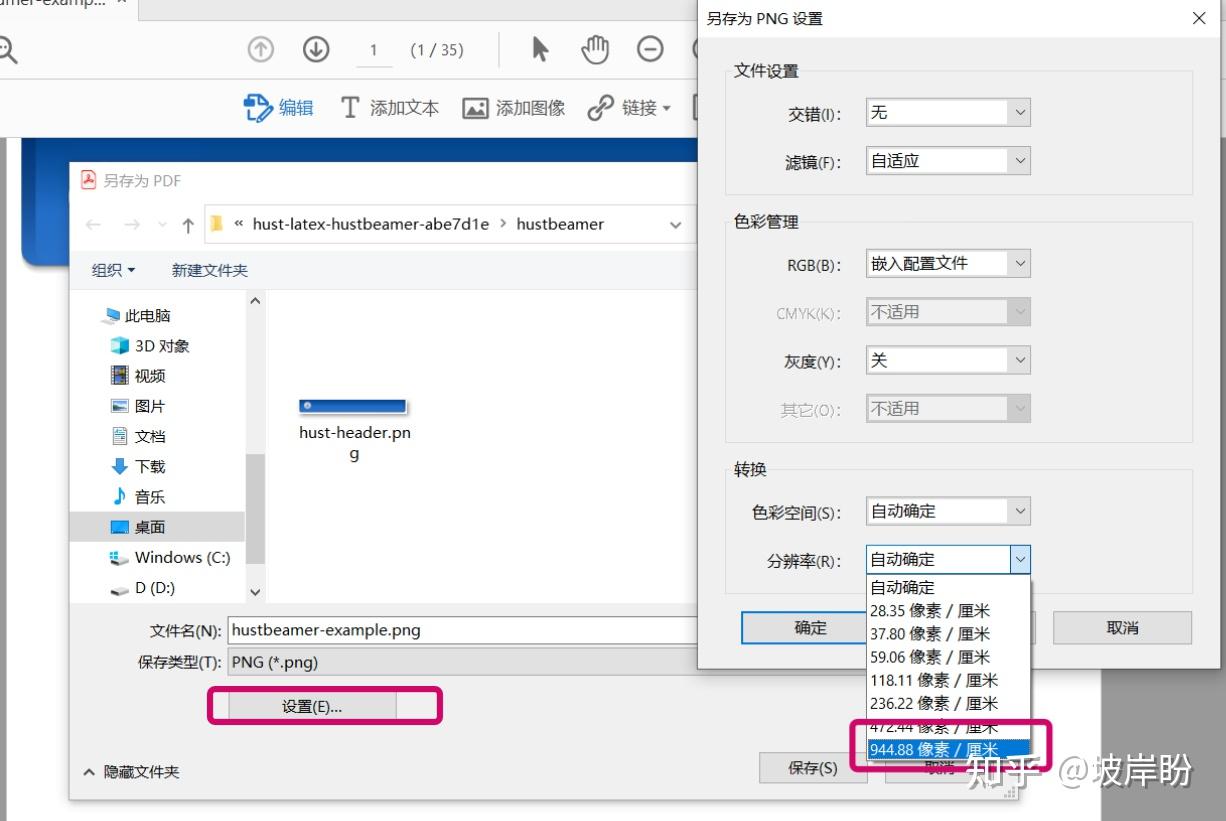Go to next page with down arrow icon
Image resolution: width=1226 pixels, height=821 pixels.
[316, 48]
